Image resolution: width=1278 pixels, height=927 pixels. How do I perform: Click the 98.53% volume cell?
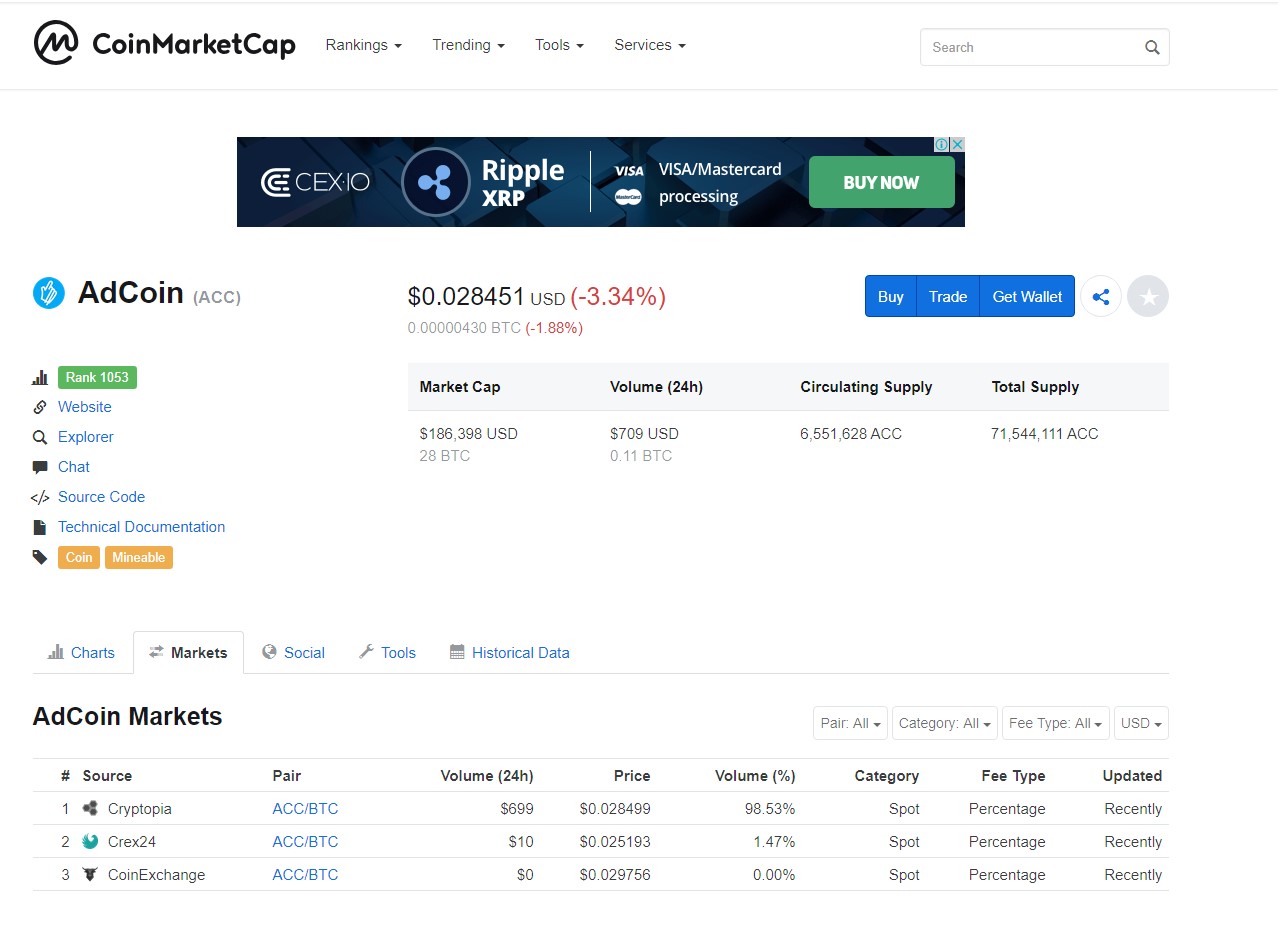[x=770, y=808]
